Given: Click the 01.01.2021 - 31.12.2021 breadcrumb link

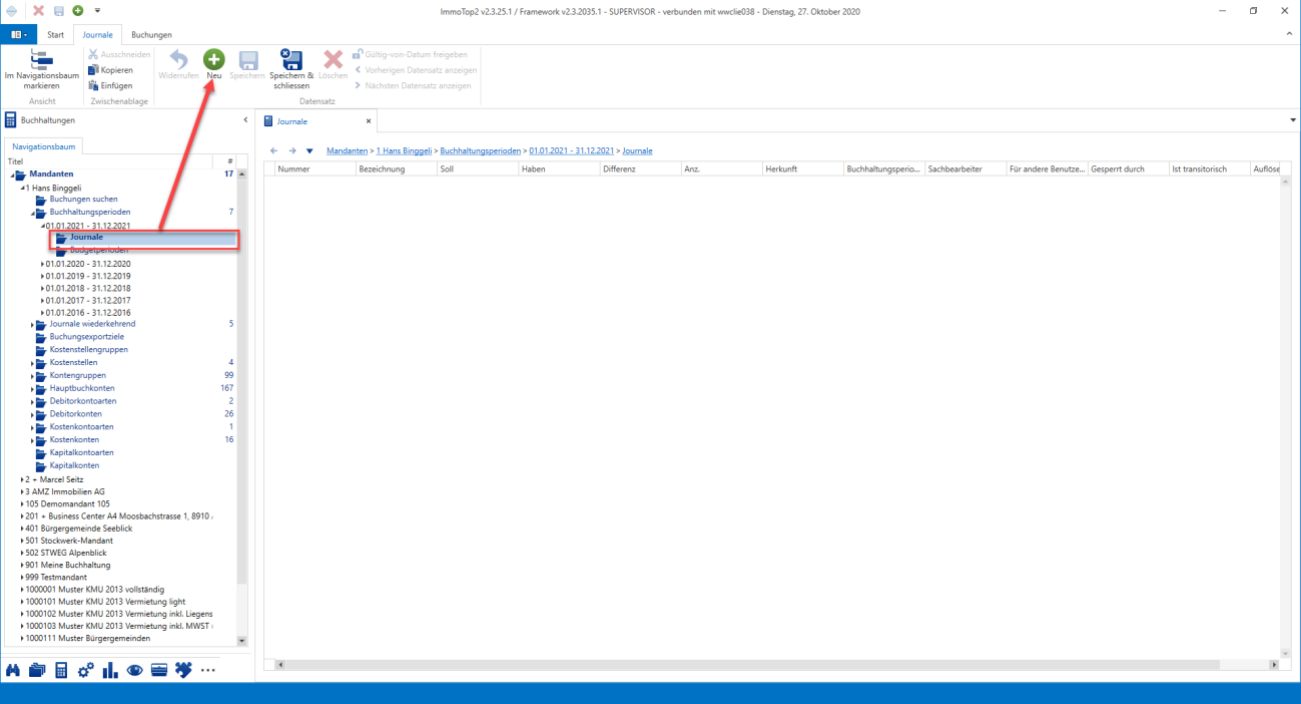Looking at the screenshot, I should click(x=571, y=151).
